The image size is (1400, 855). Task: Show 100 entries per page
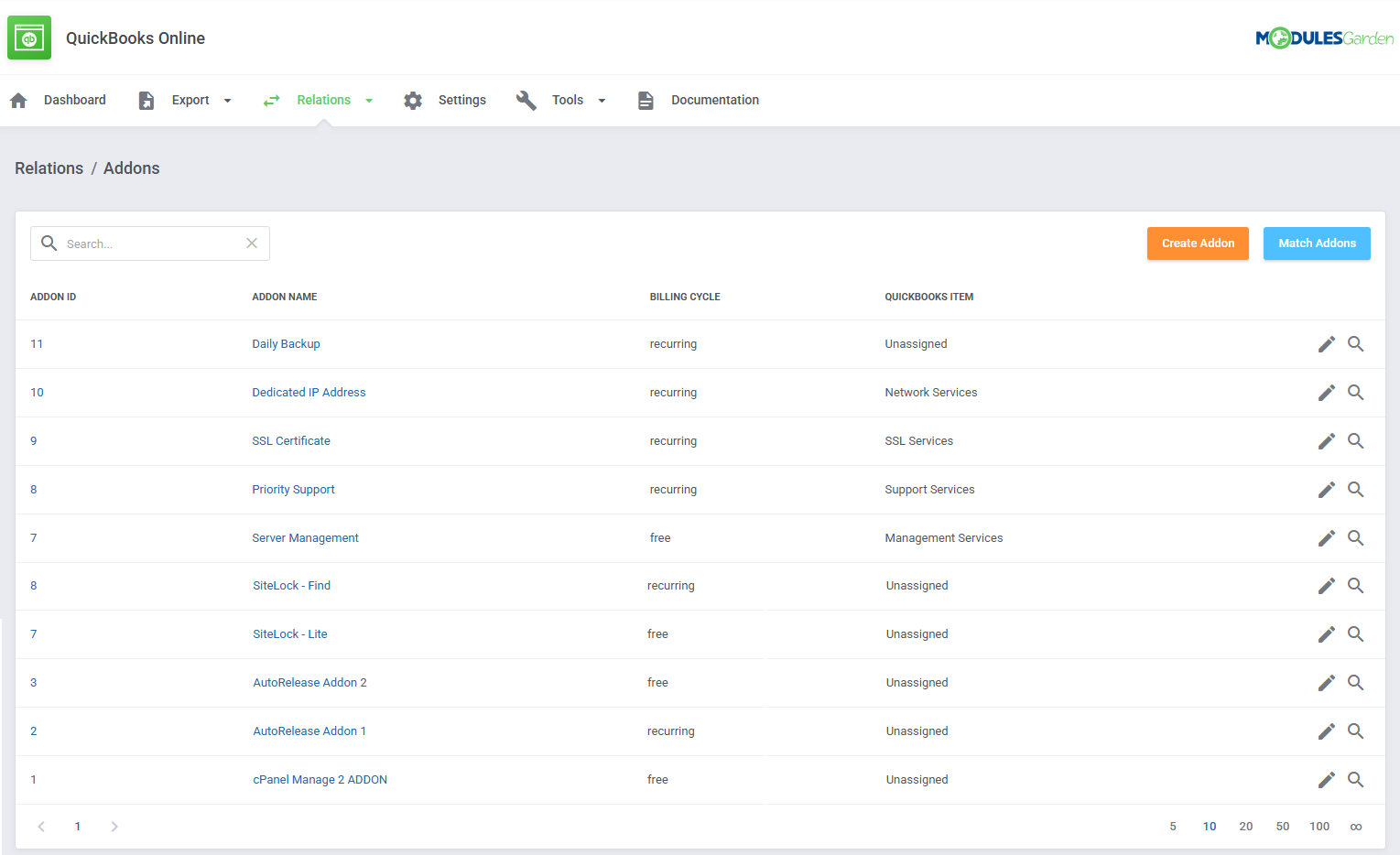tap(1319, 827)
